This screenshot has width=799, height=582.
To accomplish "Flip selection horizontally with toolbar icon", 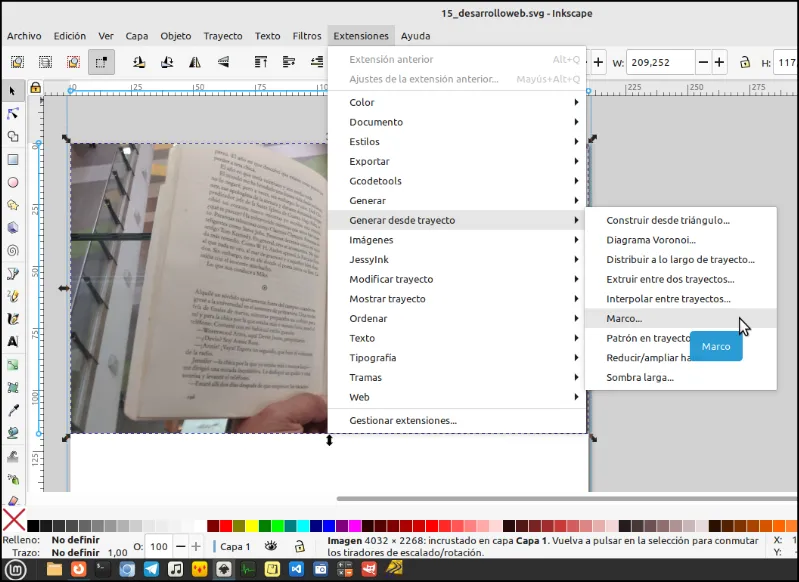I will pos(195,62).
